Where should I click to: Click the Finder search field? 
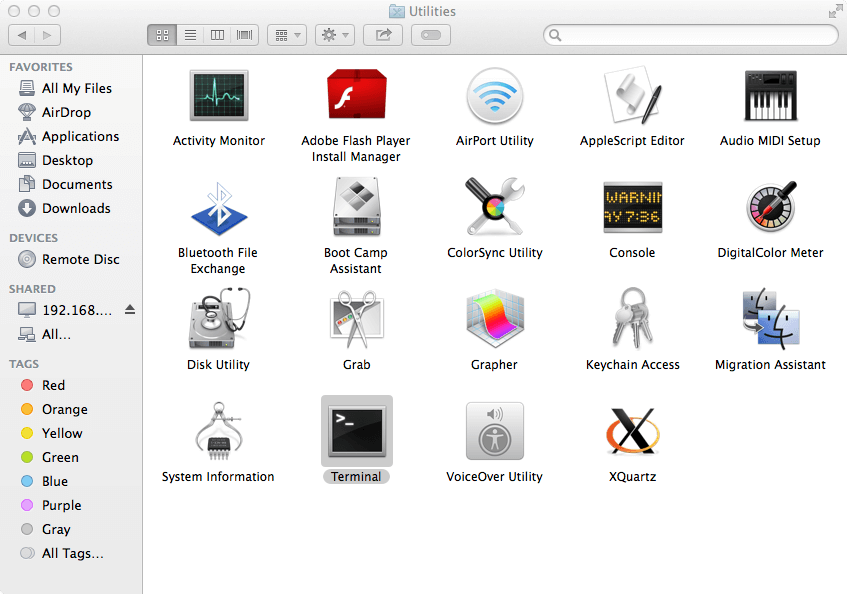(x=691, y=35)
